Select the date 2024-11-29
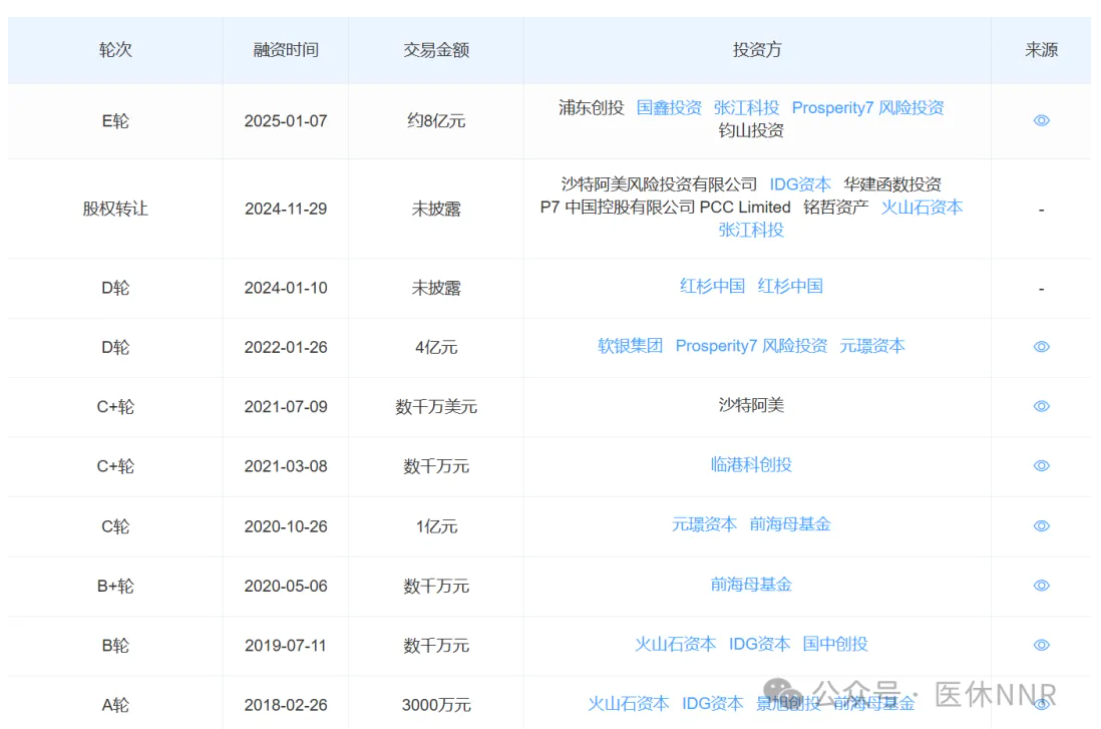This screenshot has width=1101, height=729. pos(286,209)
